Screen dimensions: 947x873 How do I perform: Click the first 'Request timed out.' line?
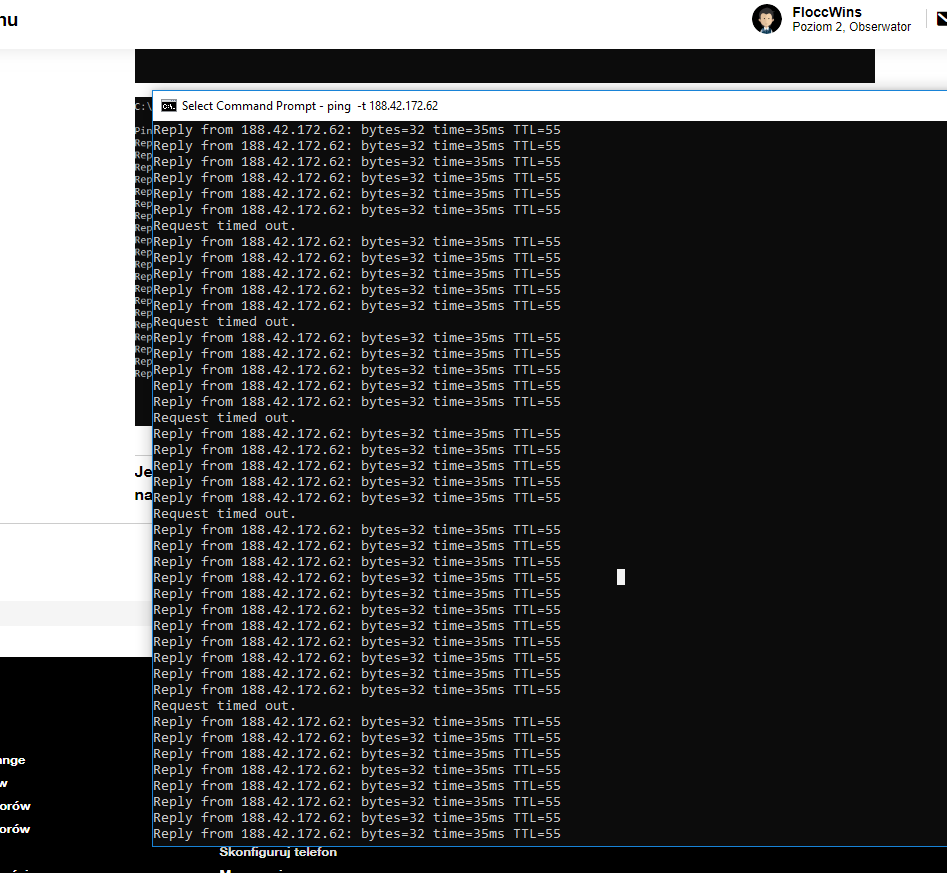(224, 226)
